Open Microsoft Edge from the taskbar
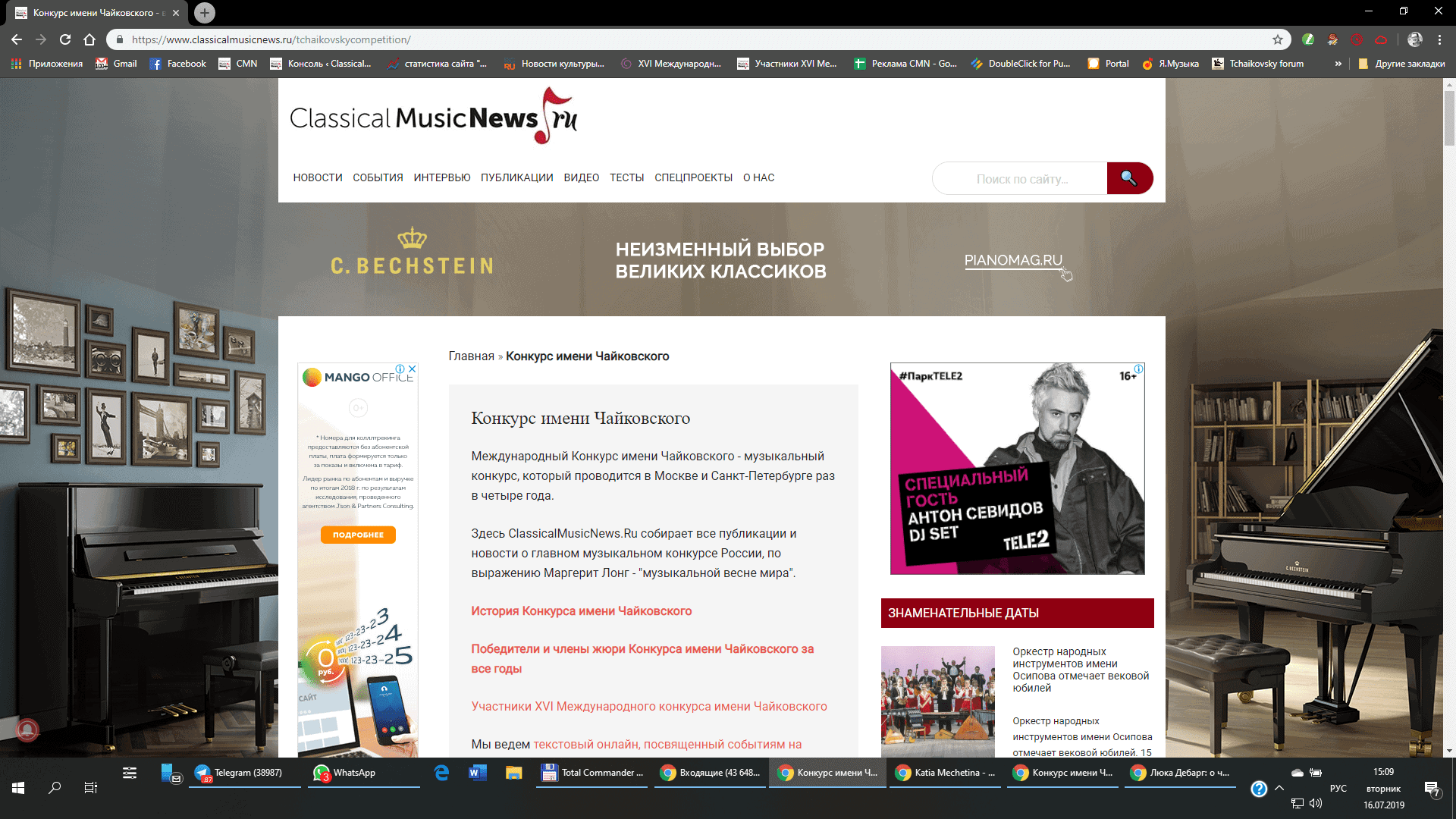This screenshot has width=1456, height=819. 441,773
